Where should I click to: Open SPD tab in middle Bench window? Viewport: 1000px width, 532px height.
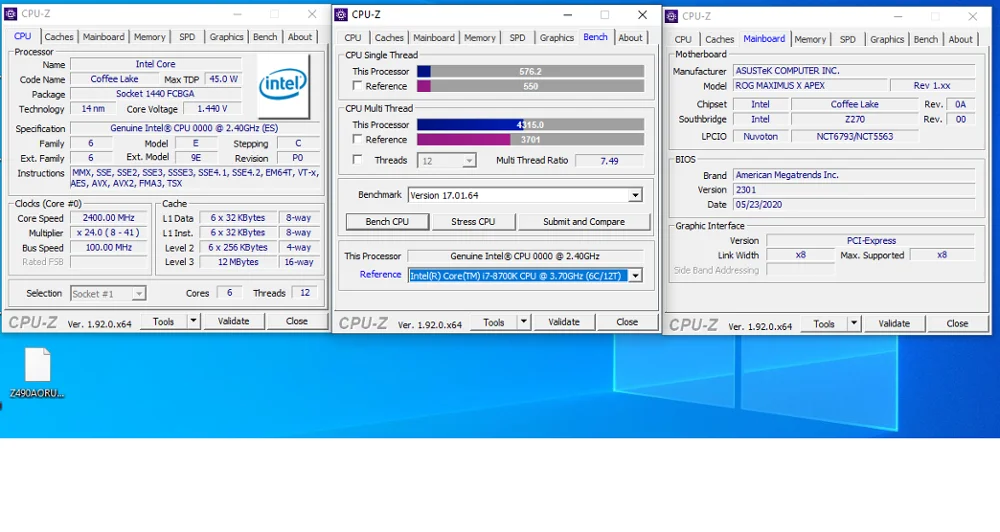(517, 38)
